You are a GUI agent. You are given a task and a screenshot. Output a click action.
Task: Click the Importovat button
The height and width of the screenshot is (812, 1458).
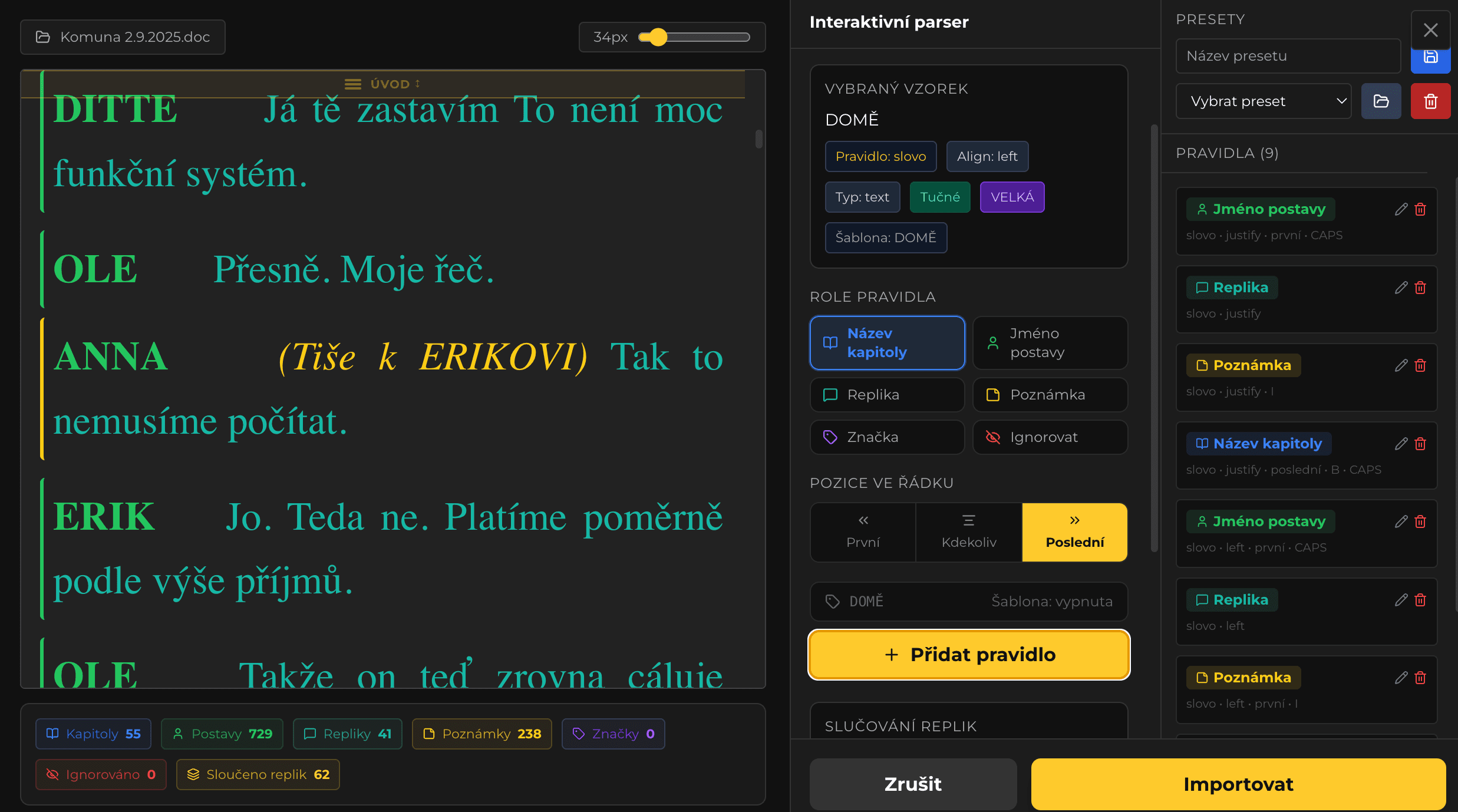[1238, 784]
